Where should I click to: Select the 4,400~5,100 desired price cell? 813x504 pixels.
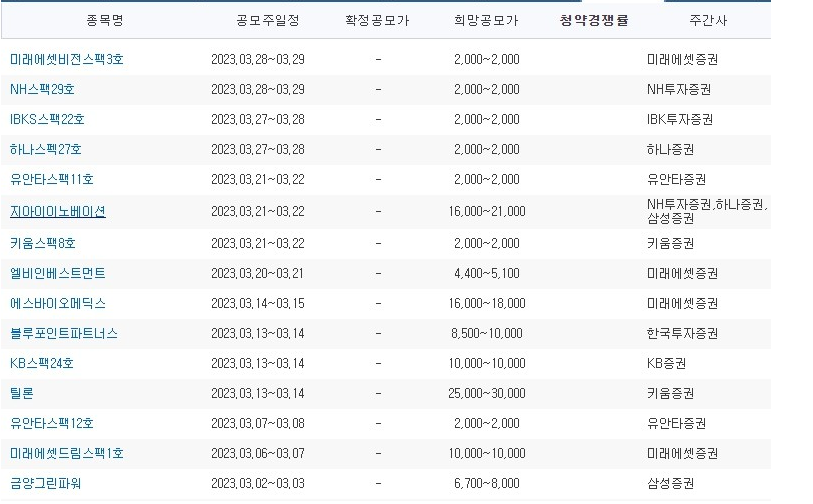pyautogui.click(x=487, y=274)
